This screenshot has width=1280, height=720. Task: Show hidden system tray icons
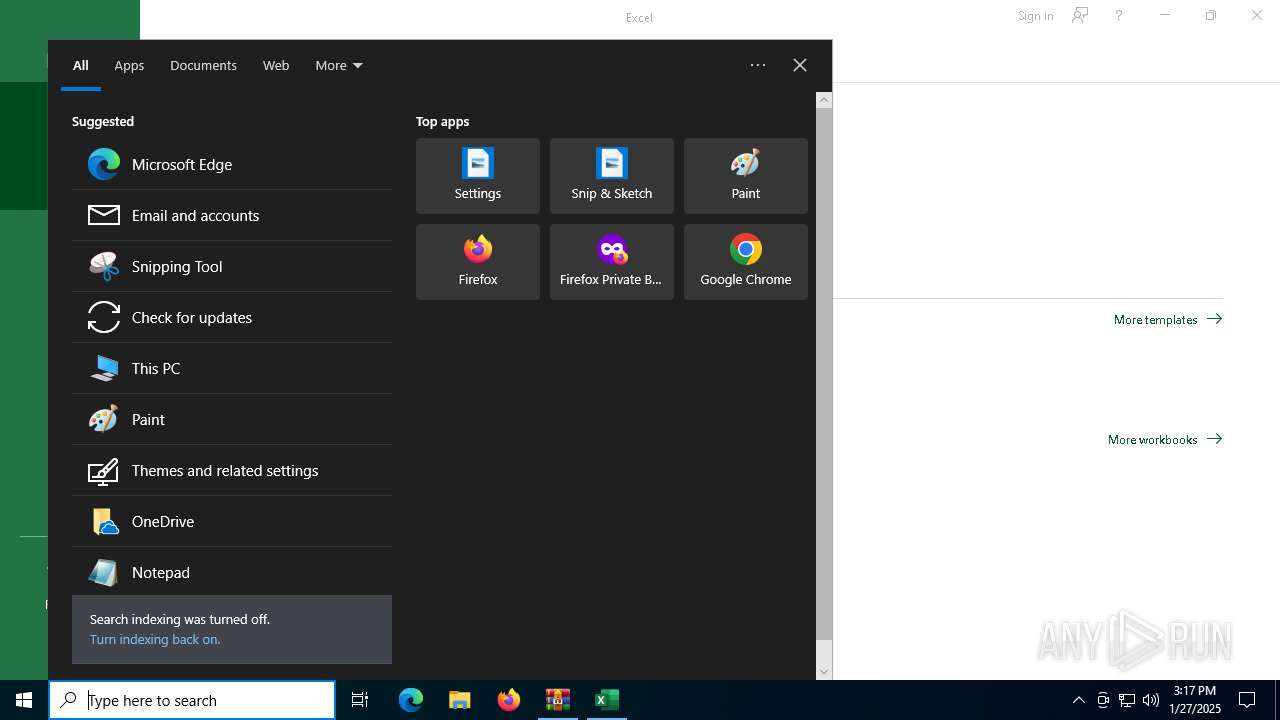coord(1078,700)
